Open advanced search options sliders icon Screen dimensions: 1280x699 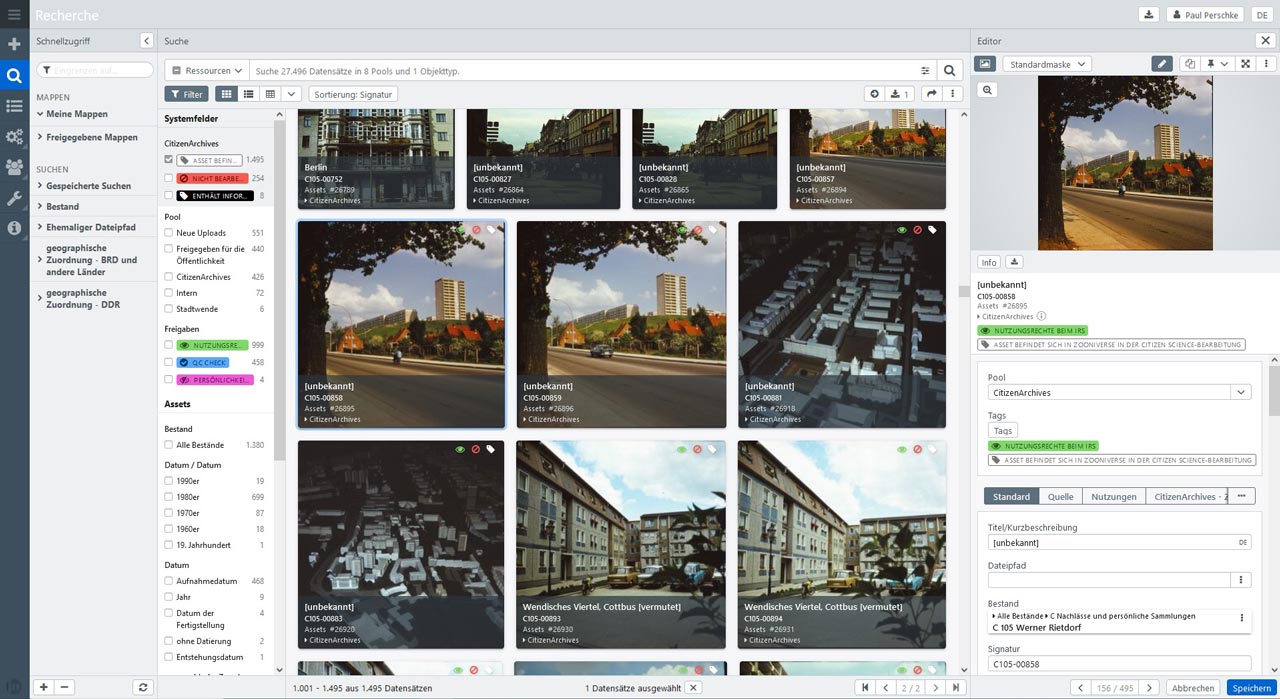click(925, 71)
